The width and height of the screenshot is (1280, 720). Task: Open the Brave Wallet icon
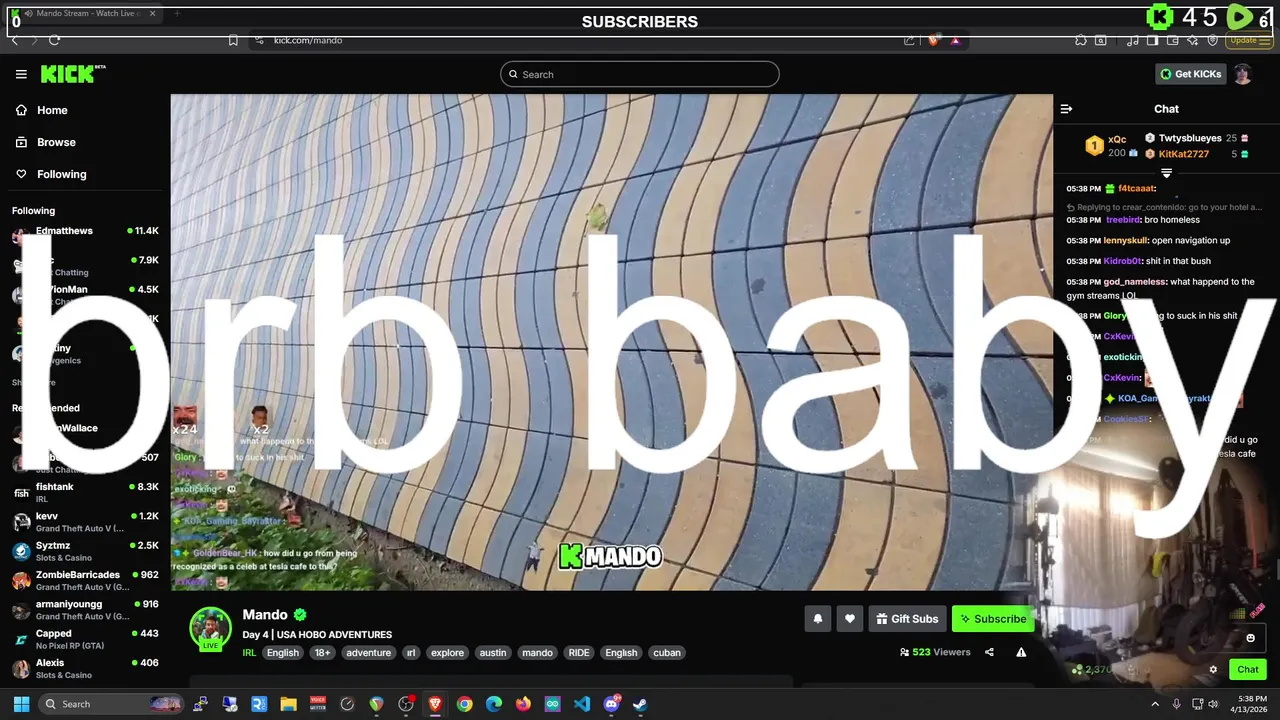pyautogui.click(x=1172, y=40)
